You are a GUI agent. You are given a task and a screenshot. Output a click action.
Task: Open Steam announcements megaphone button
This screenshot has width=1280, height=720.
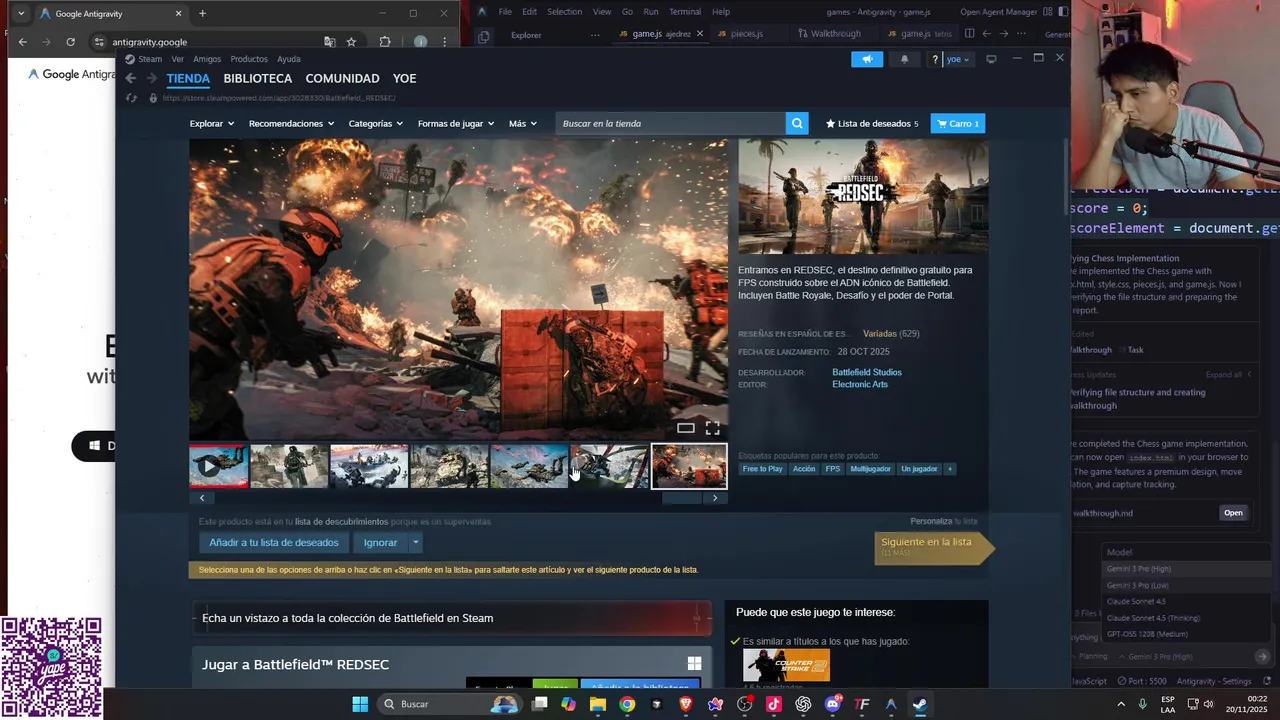(x=867, y=59)
